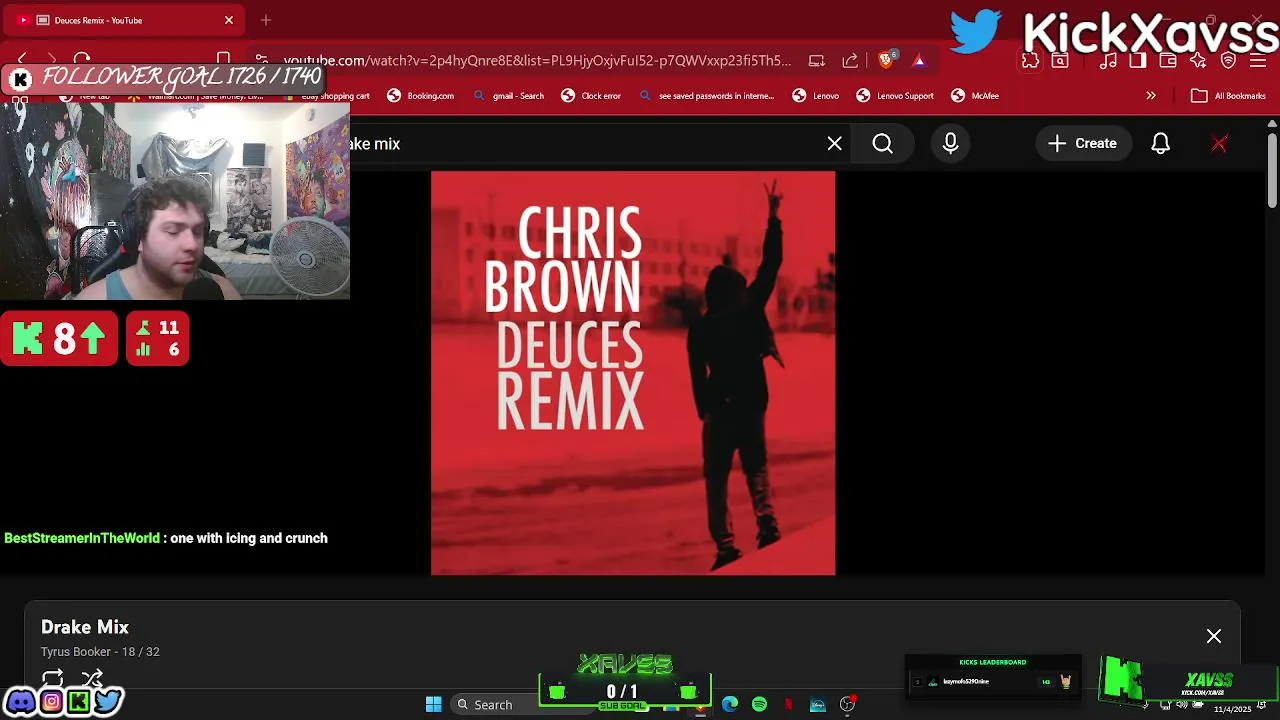
Task: Click the Chris Brown Deuces Remix video
Action: point(633,373)
